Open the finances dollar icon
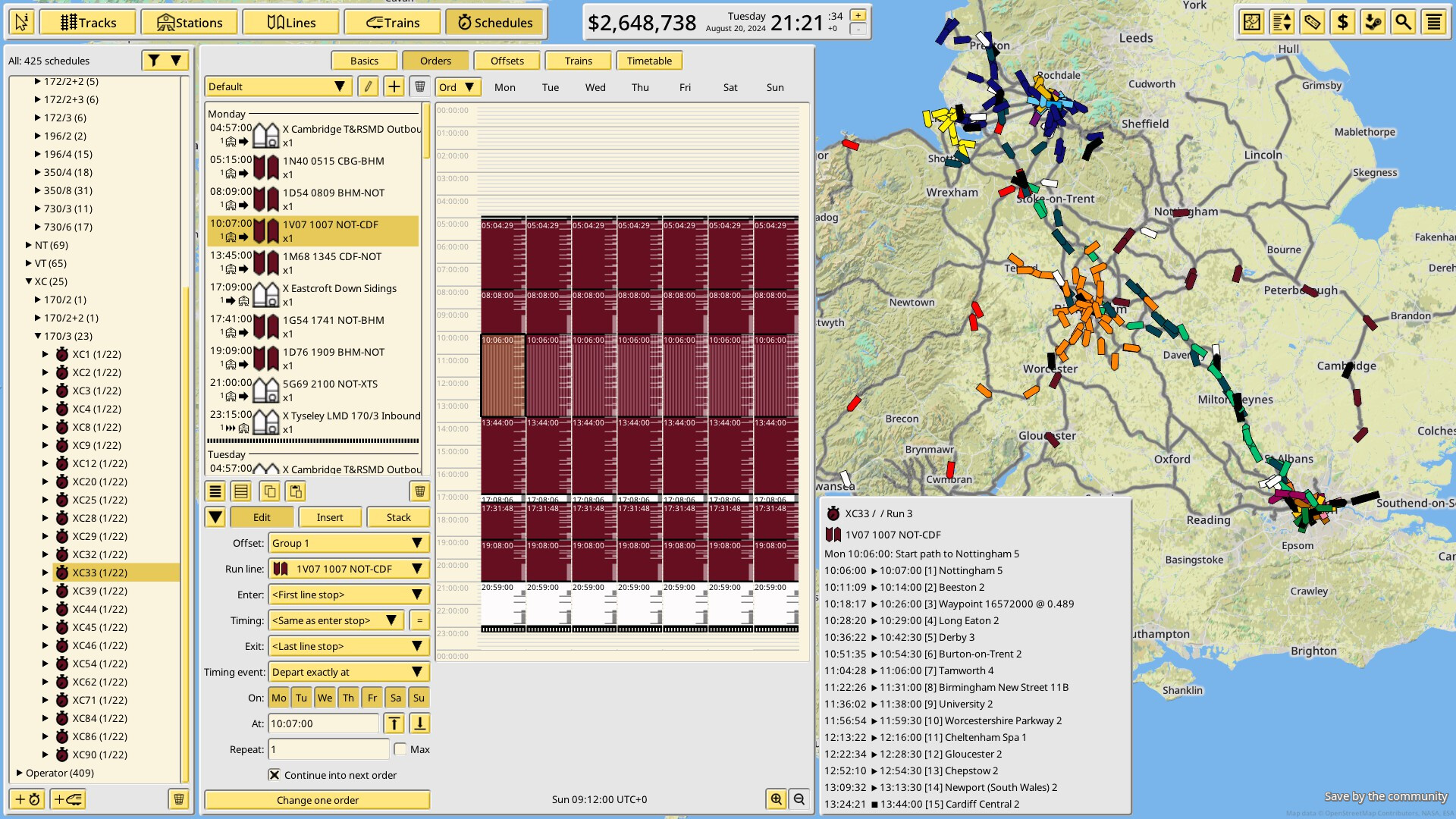Viewport: 1456px width, 819px height. (x=1341, y=22)
